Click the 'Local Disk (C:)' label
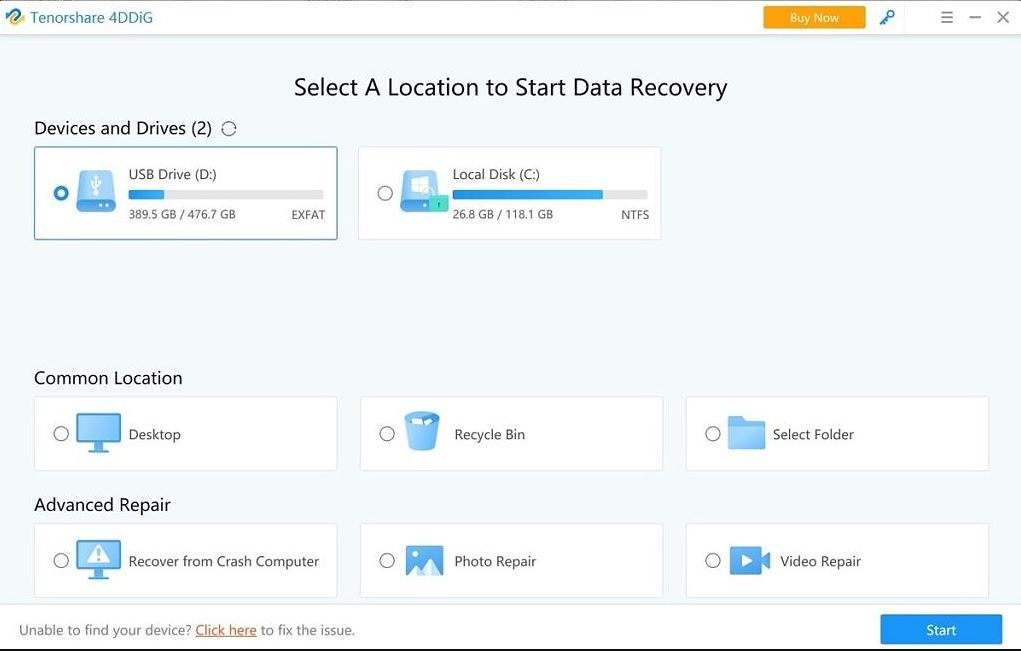Viewport: 1021px width, 651px height. [496, 174]
